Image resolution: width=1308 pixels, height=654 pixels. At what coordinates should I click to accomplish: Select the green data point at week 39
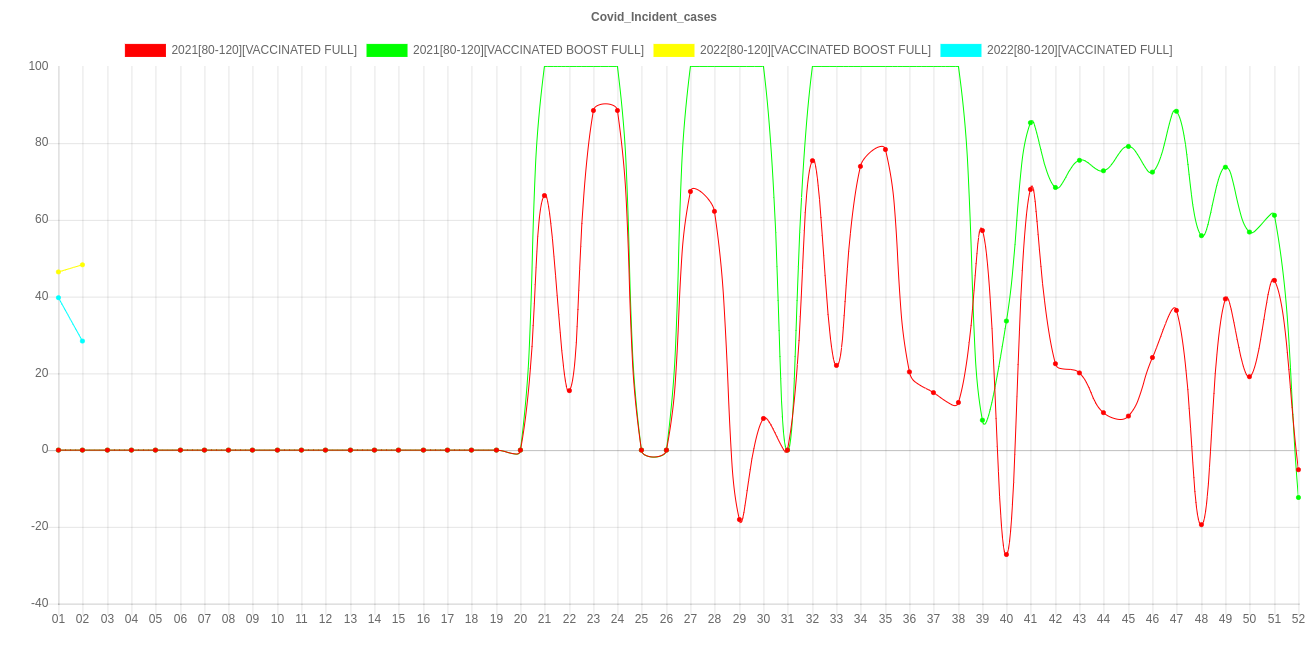tap(983, 421)
